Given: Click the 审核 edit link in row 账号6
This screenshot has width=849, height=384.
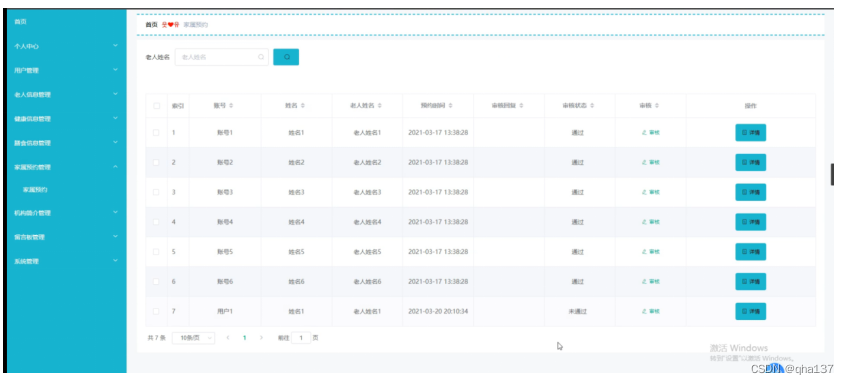Looking at the screenshot, I should point(651,282).
